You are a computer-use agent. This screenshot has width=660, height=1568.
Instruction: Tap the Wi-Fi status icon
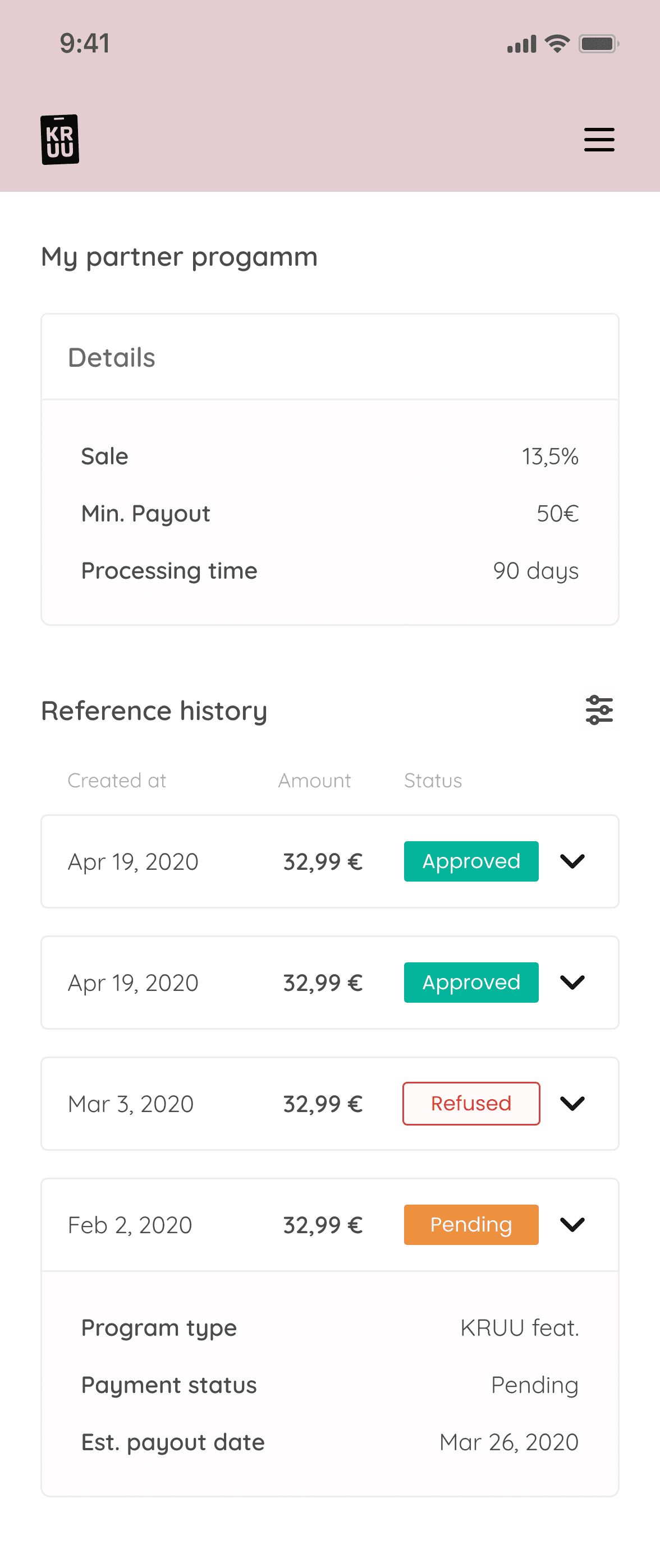click(x=557, y=44)
